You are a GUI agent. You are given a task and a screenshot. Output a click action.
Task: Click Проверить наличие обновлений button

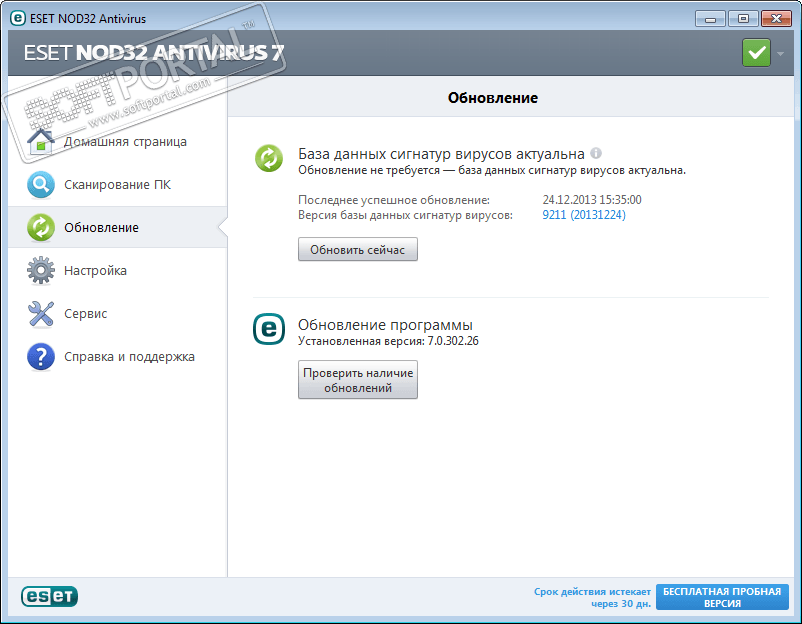pos(358,380)
